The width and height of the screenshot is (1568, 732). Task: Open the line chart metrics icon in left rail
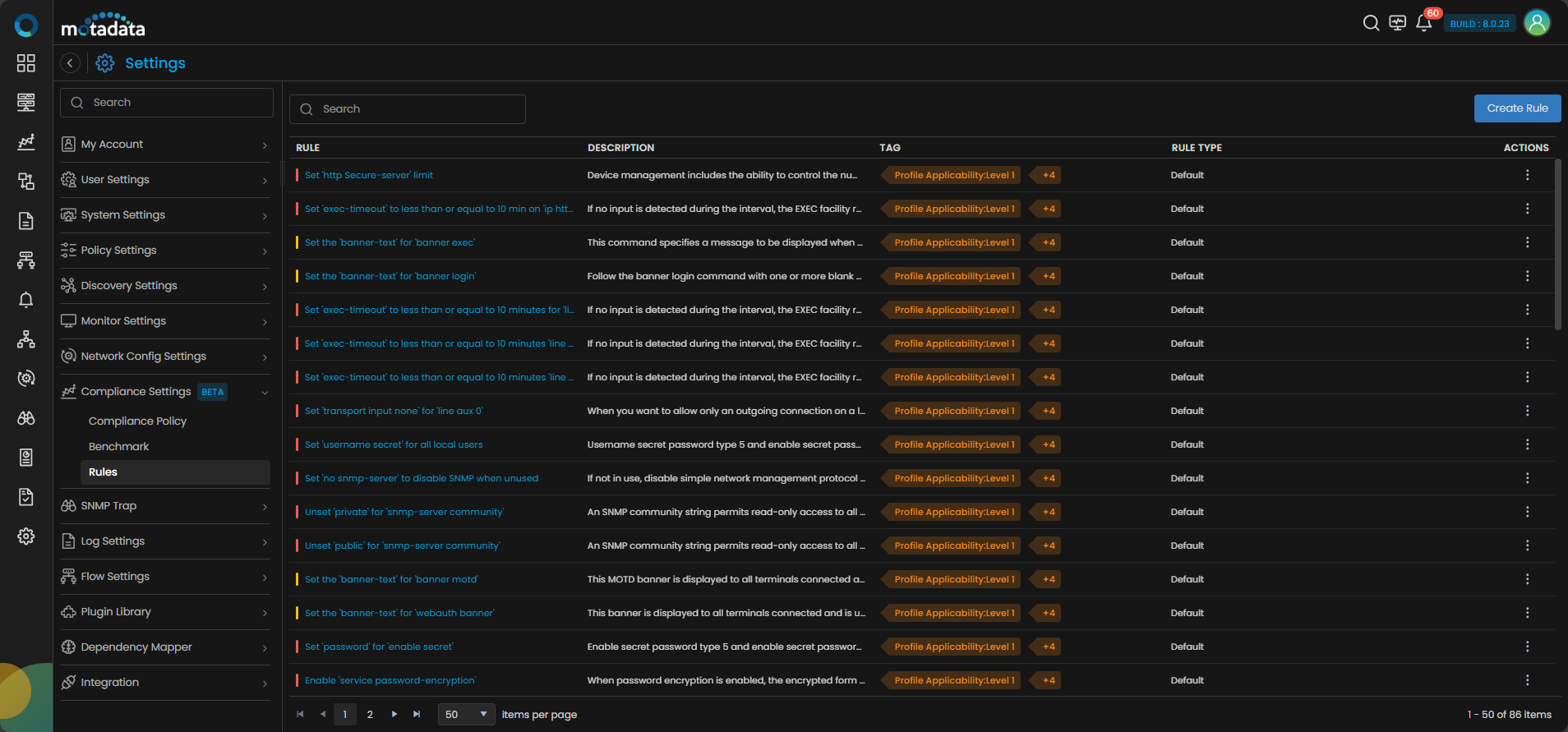pos(26,142)
